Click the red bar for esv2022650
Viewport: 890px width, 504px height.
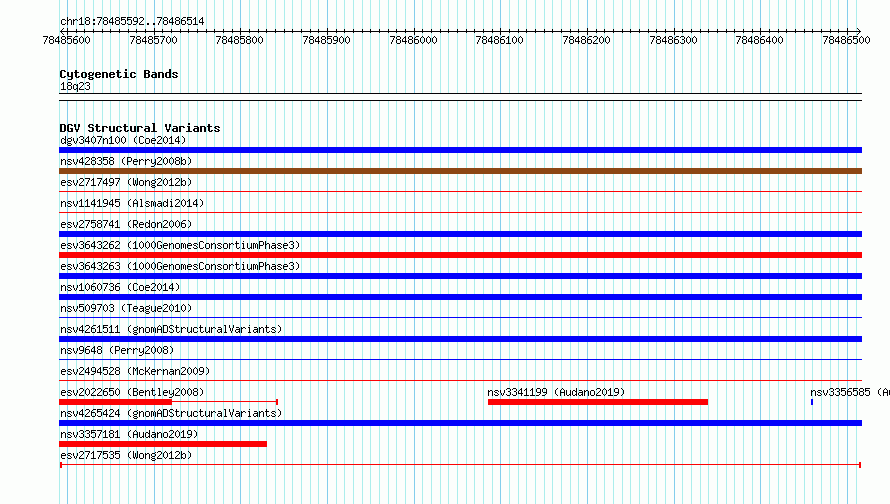click(x=115, y=402)
